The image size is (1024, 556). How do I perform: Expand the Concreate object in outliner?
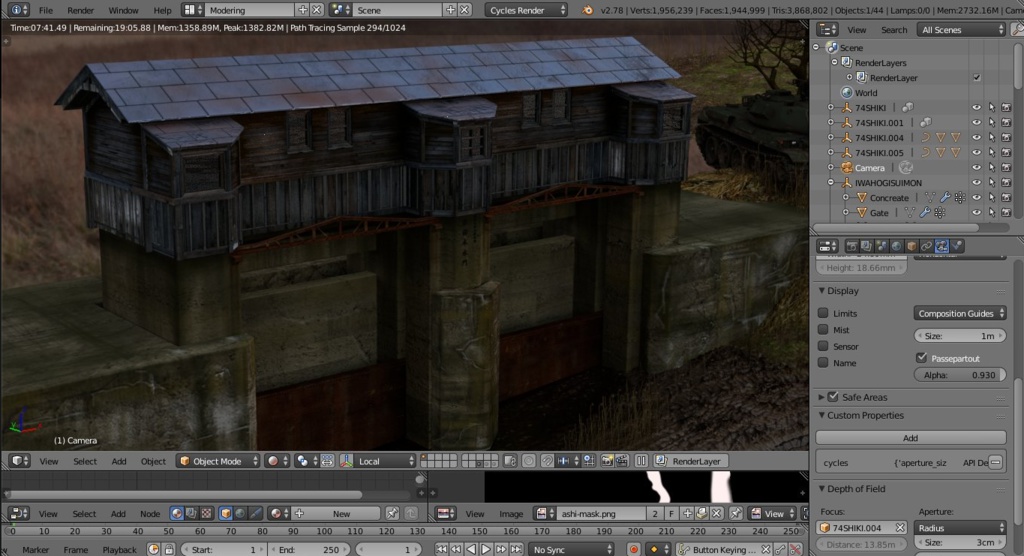846,197
